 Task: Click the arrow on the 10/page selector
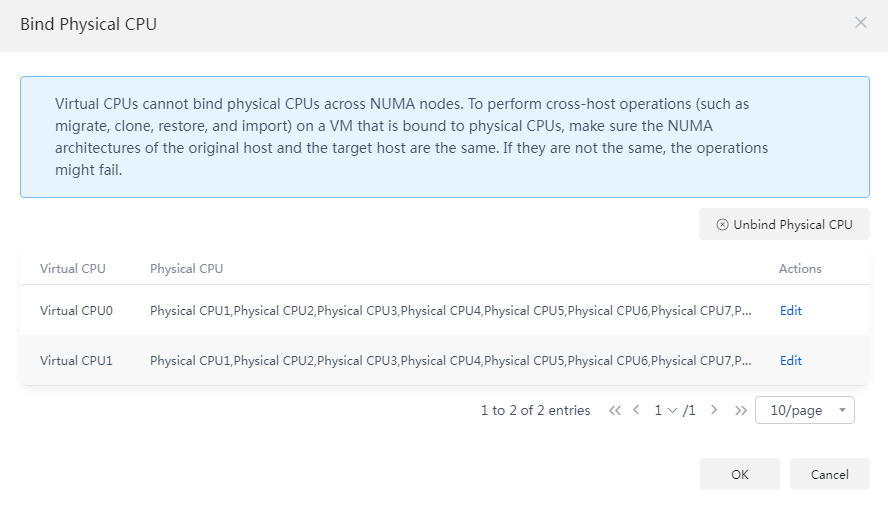pos(842,410)
